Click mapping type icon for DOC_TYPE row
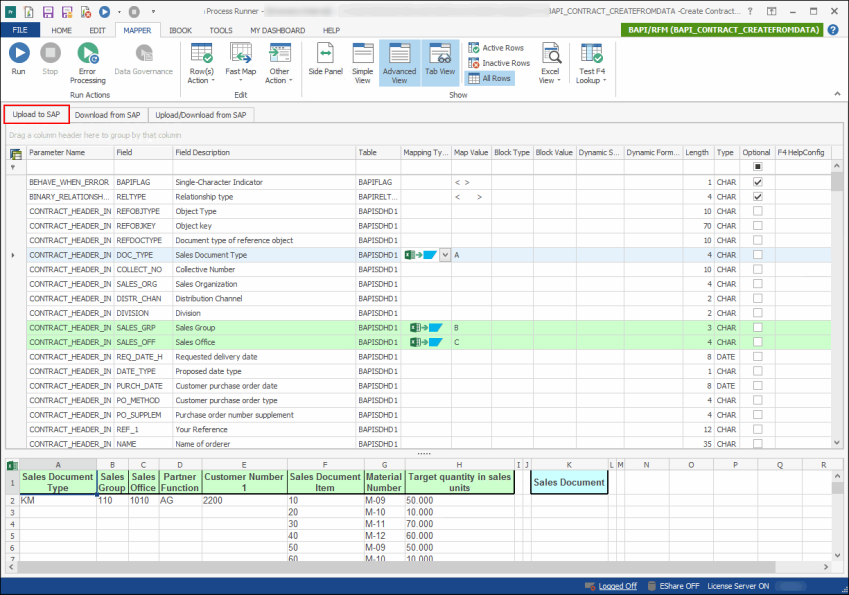This screenshot has width=849, height=595. 421,254
